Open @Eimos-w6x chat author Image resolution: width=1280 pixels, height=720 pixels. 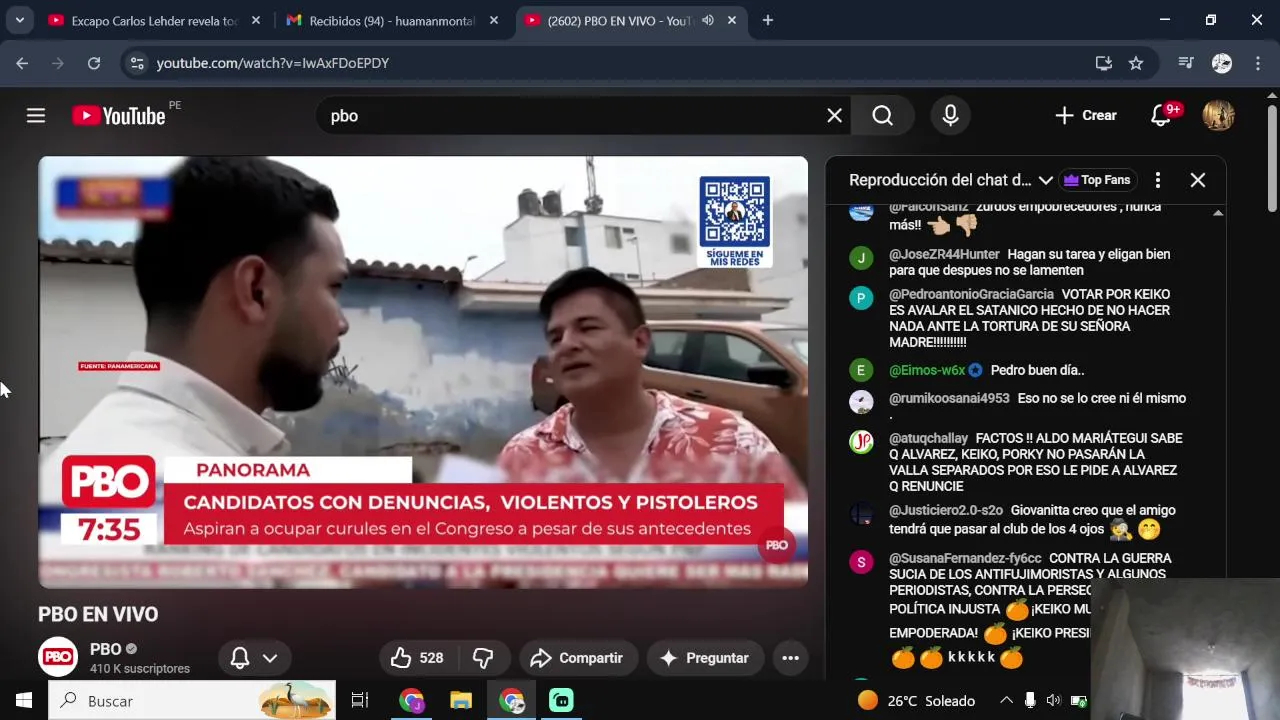(x=927, y=370)
